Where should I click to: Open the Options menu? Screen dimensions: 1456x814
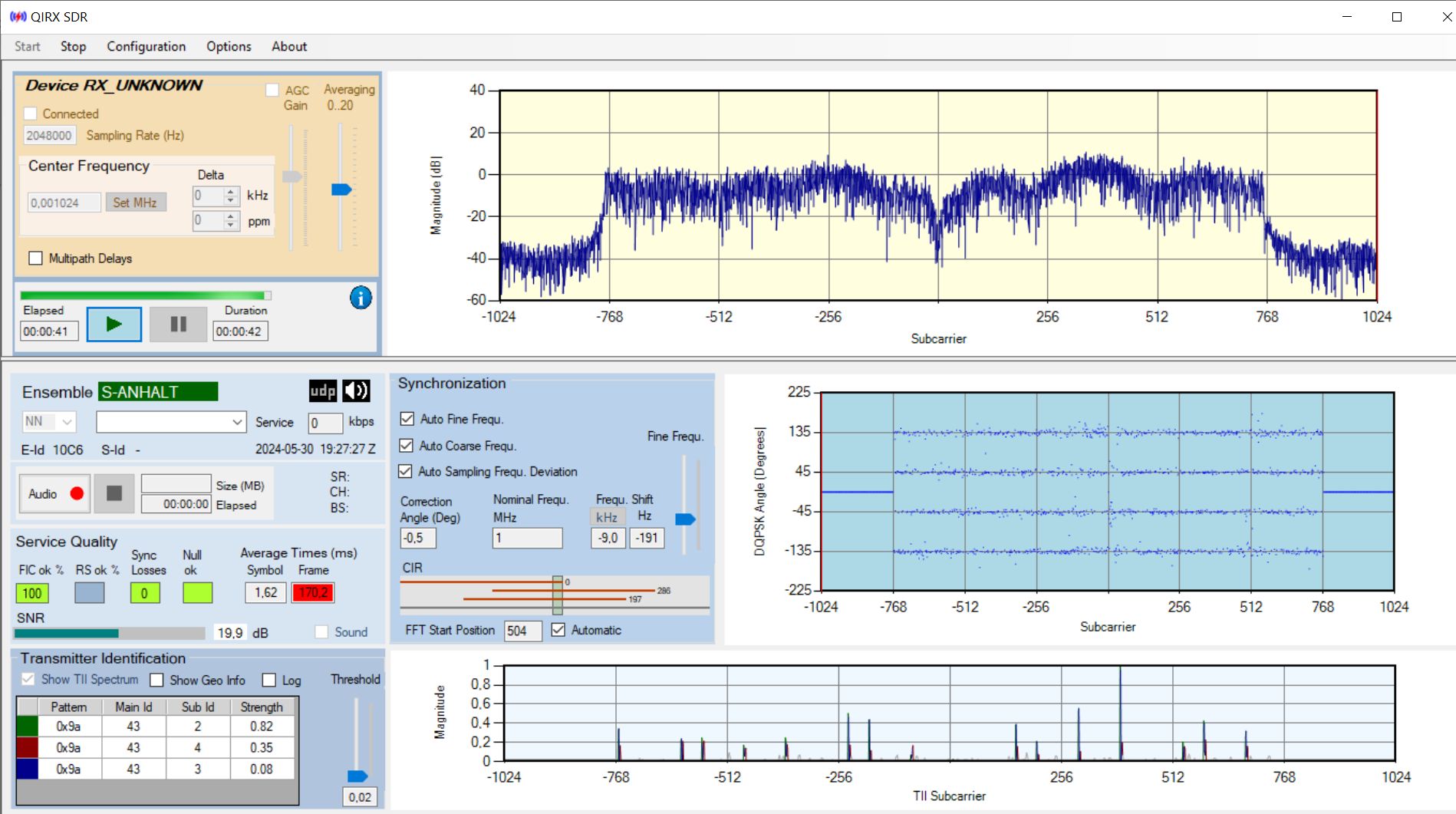(x=228, y=47)
